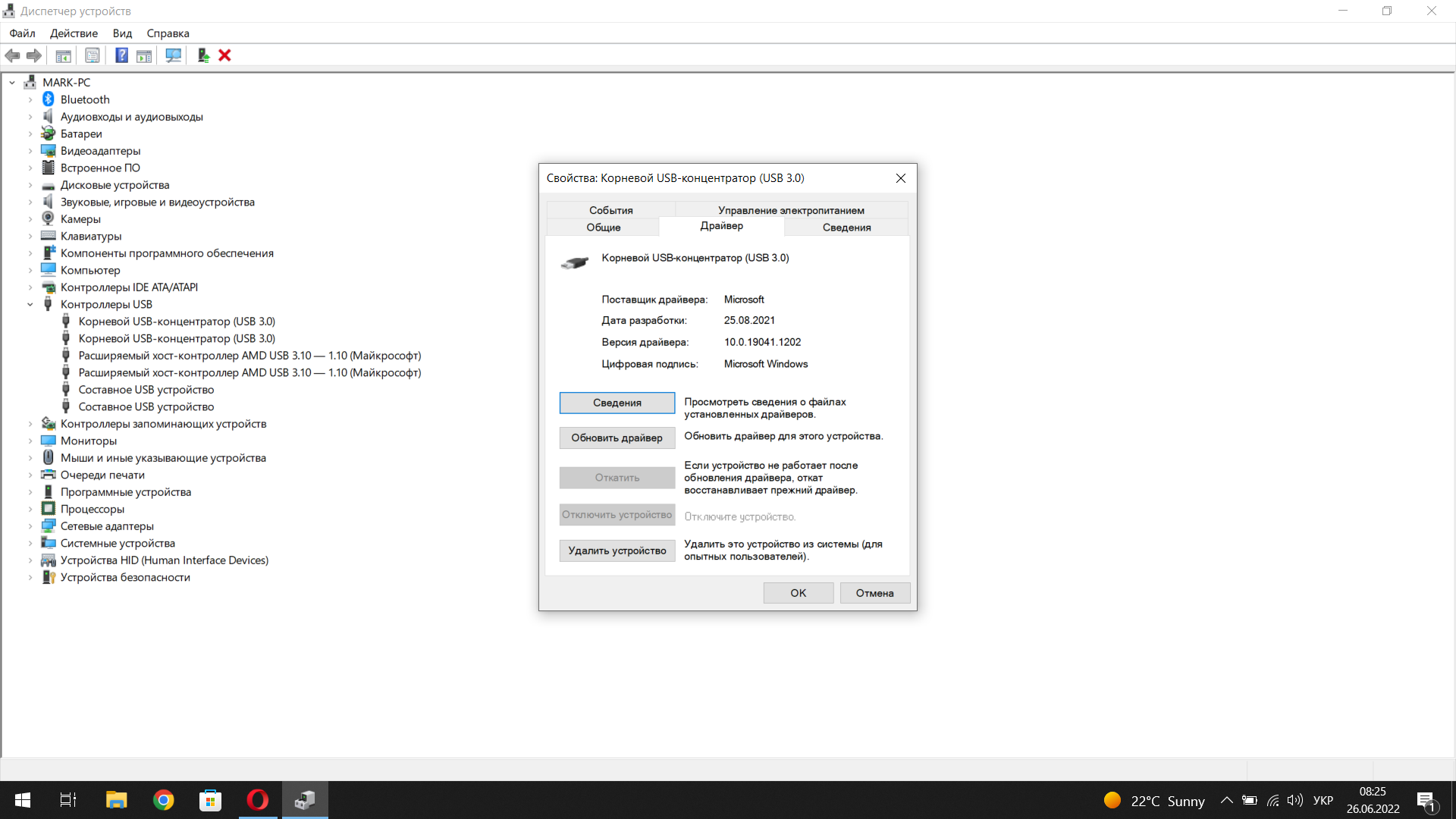
Task: Switch to the Общие tab
Action: tap(603, 227)
